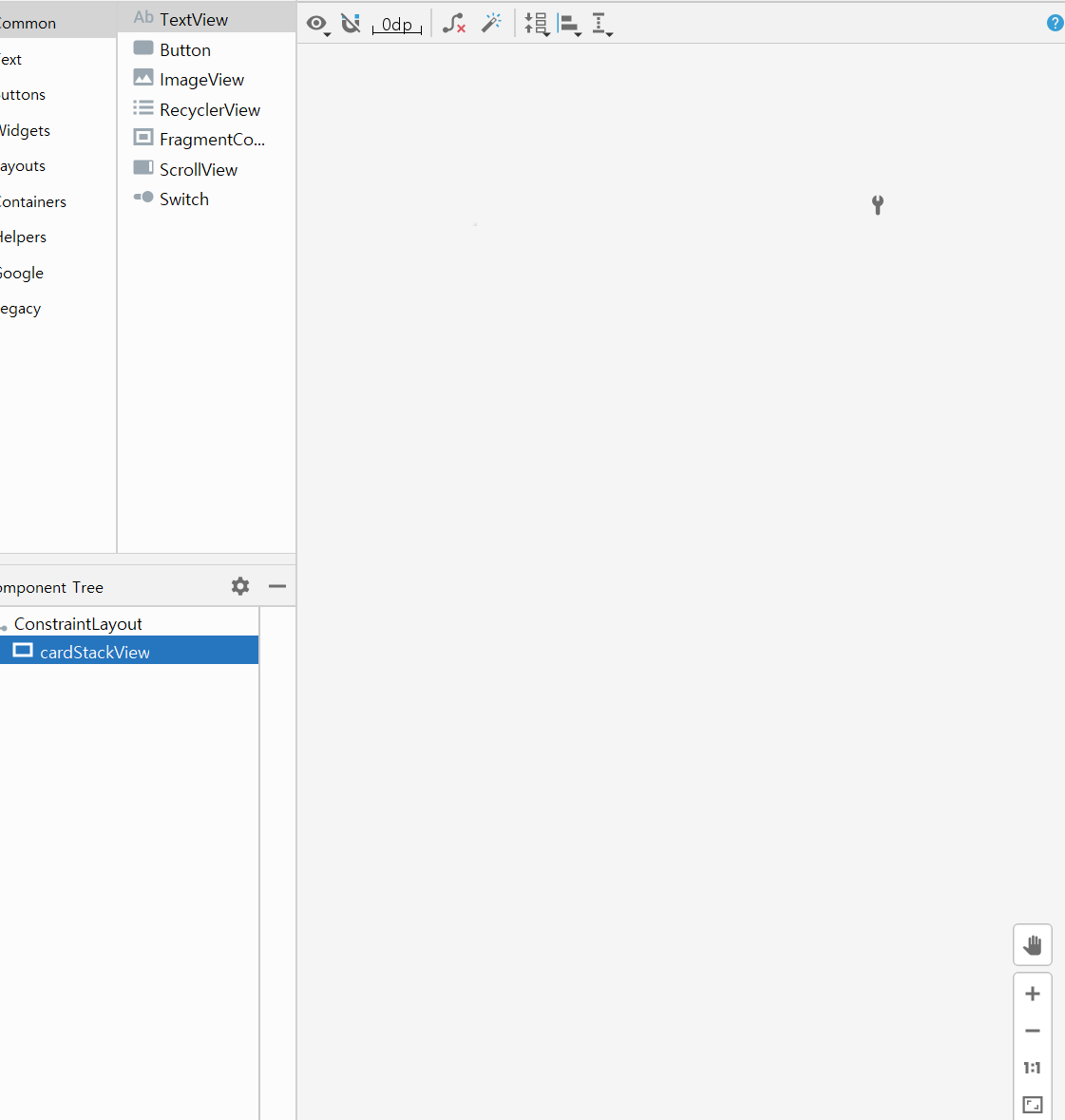
Task: Select the Layouts palette category
Action: [x=58, y=165]
